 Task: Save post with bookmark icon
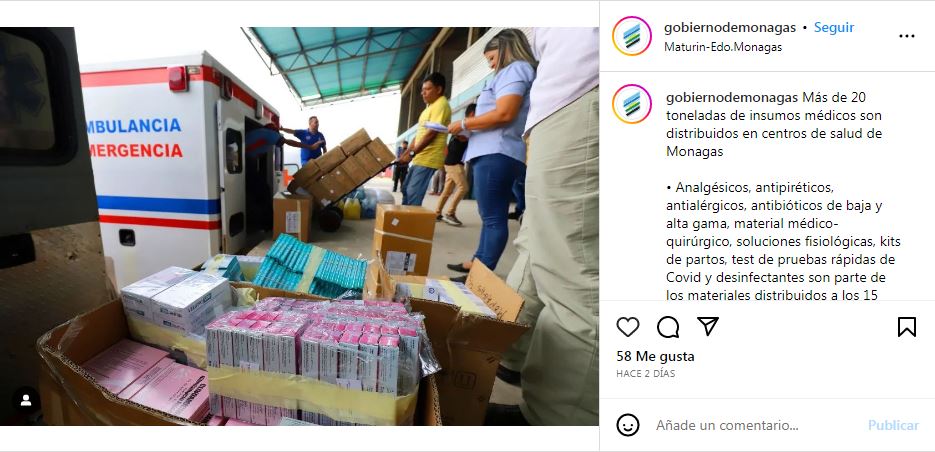(x=906, y=327)
